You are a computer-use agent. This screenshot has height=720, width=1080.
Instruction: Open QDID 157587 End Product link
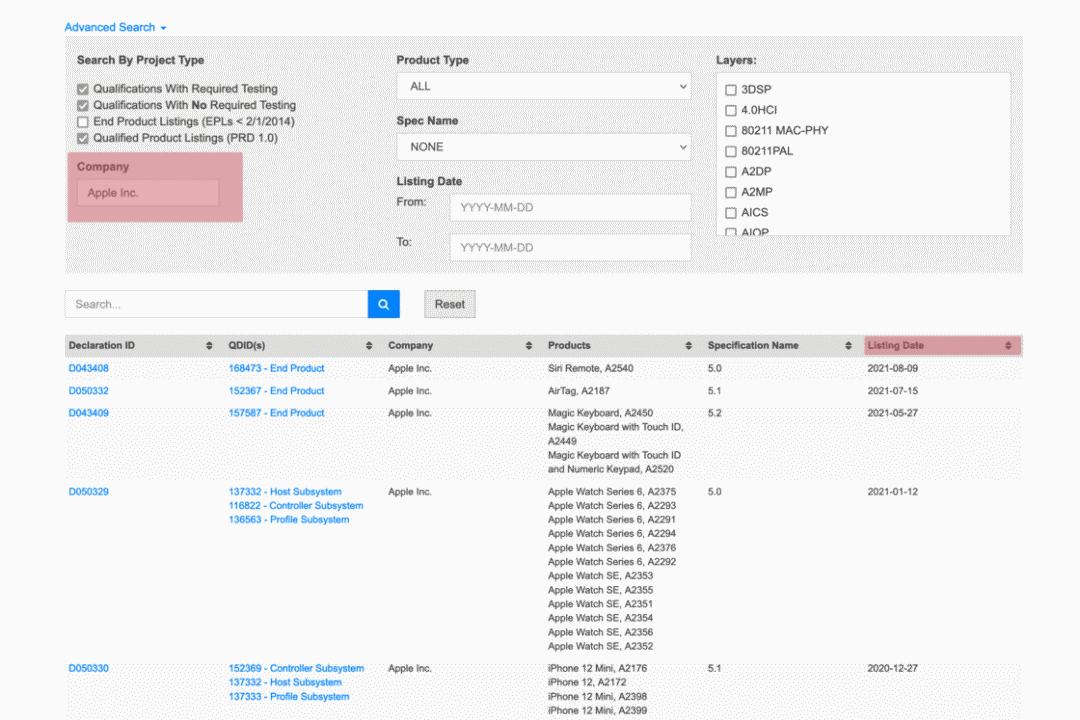tap(276, 413)
